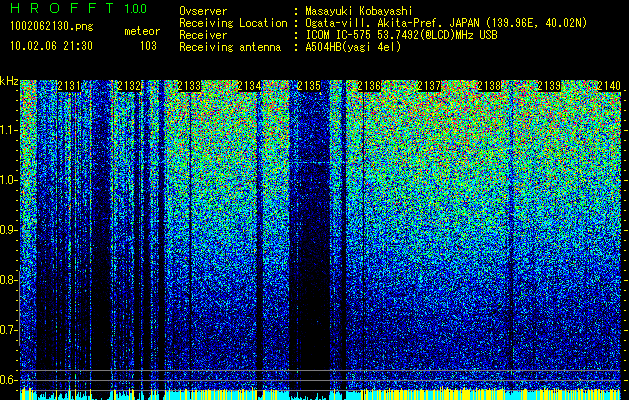The width and height of the screenshot is (629, 400).
Task: Click the observer name Masayuki Kobayashi
Action: 359,11
